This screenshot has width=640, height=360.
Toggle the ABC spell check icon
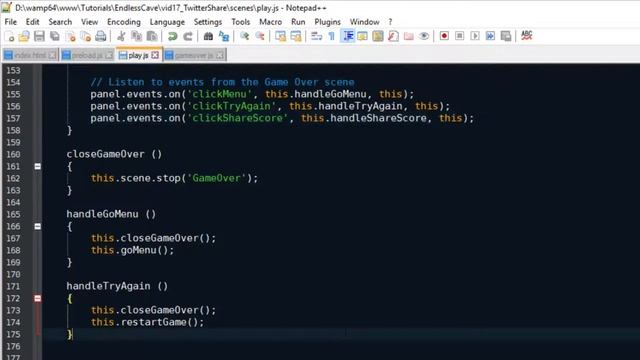click(527, 36)
